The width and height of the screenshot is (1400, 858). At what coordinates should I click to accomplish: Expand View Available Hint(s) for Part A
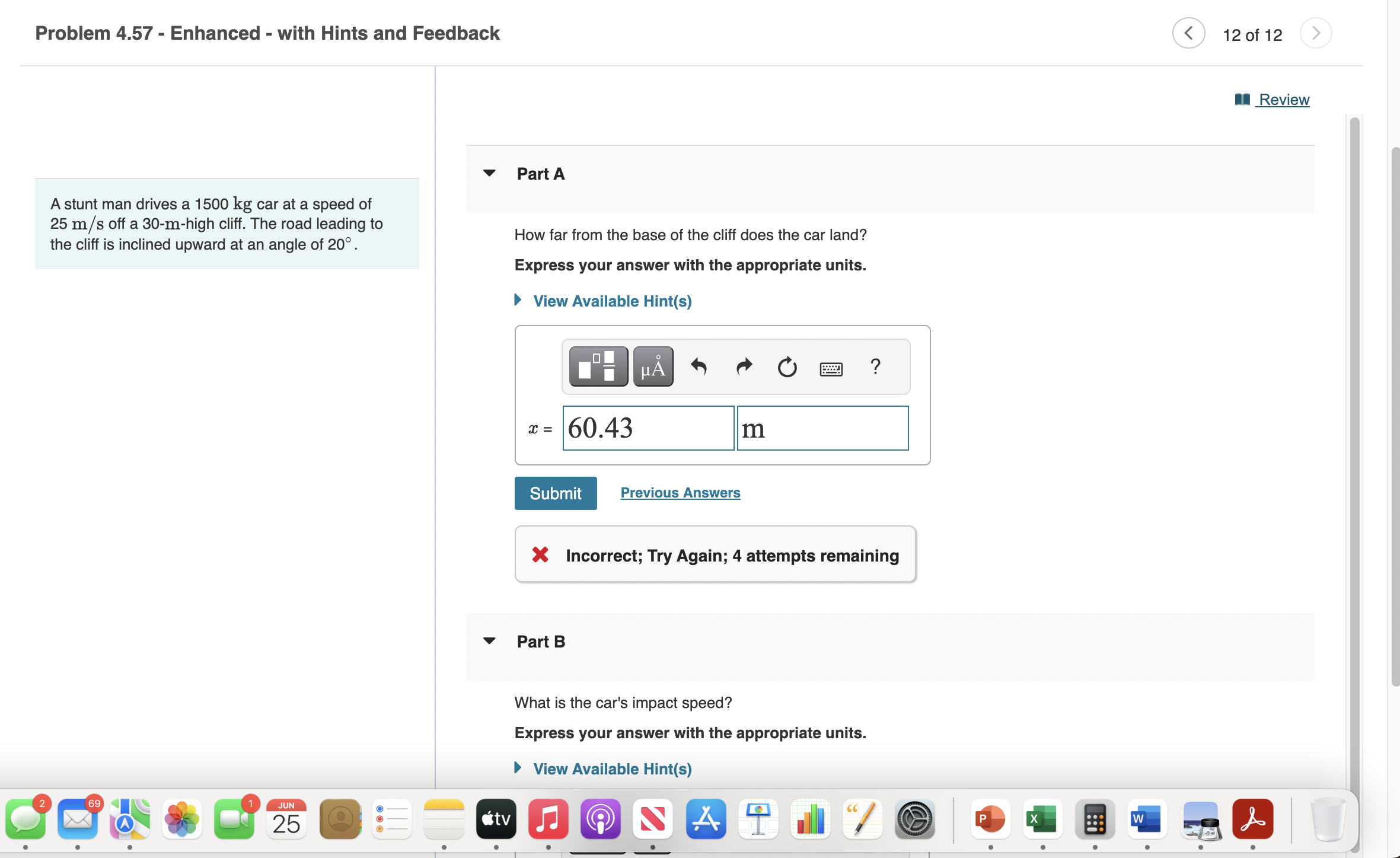tap(611, 301)
